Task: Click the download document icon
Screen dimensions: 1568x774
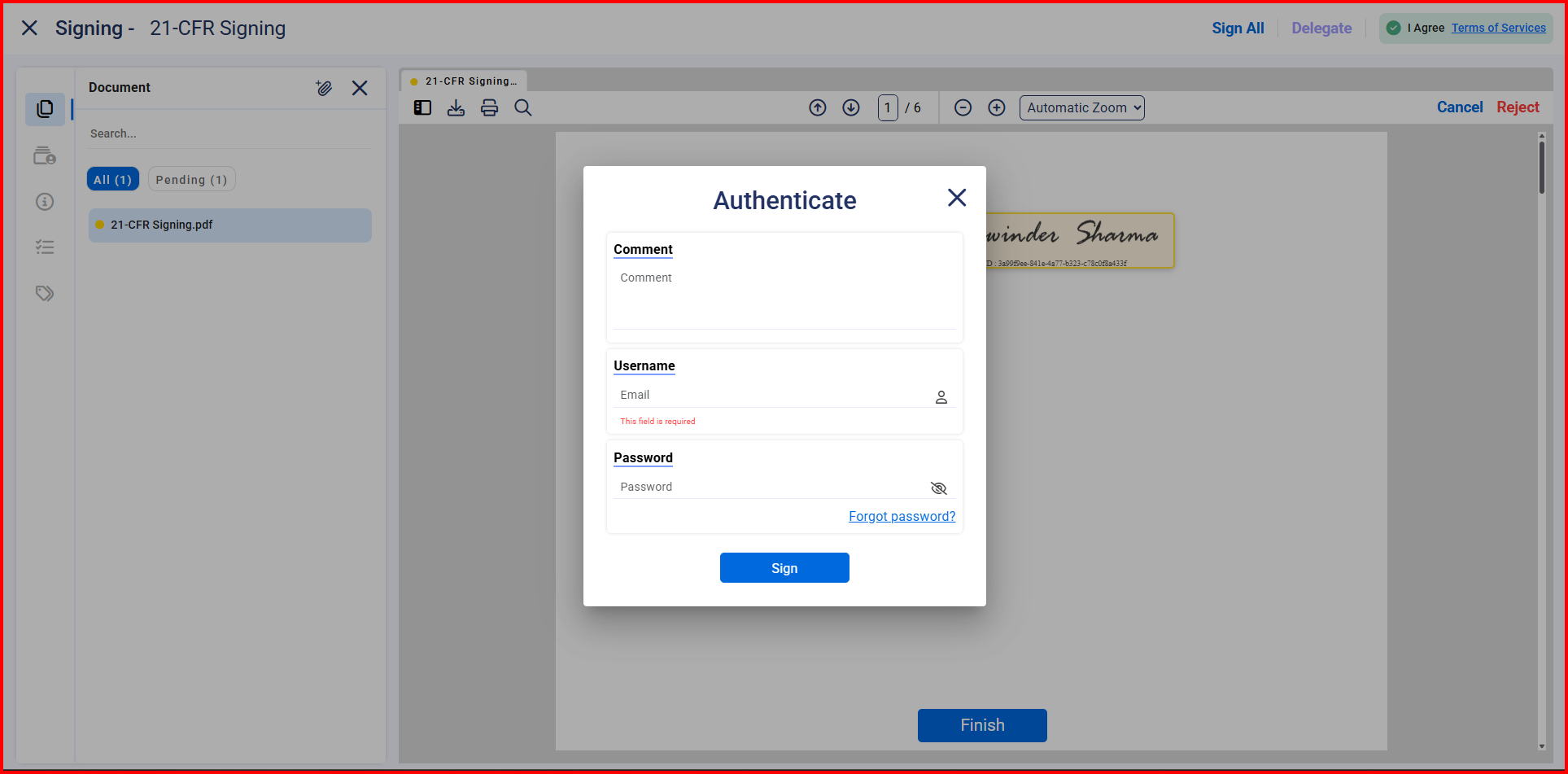Action: tap(456, 107)
